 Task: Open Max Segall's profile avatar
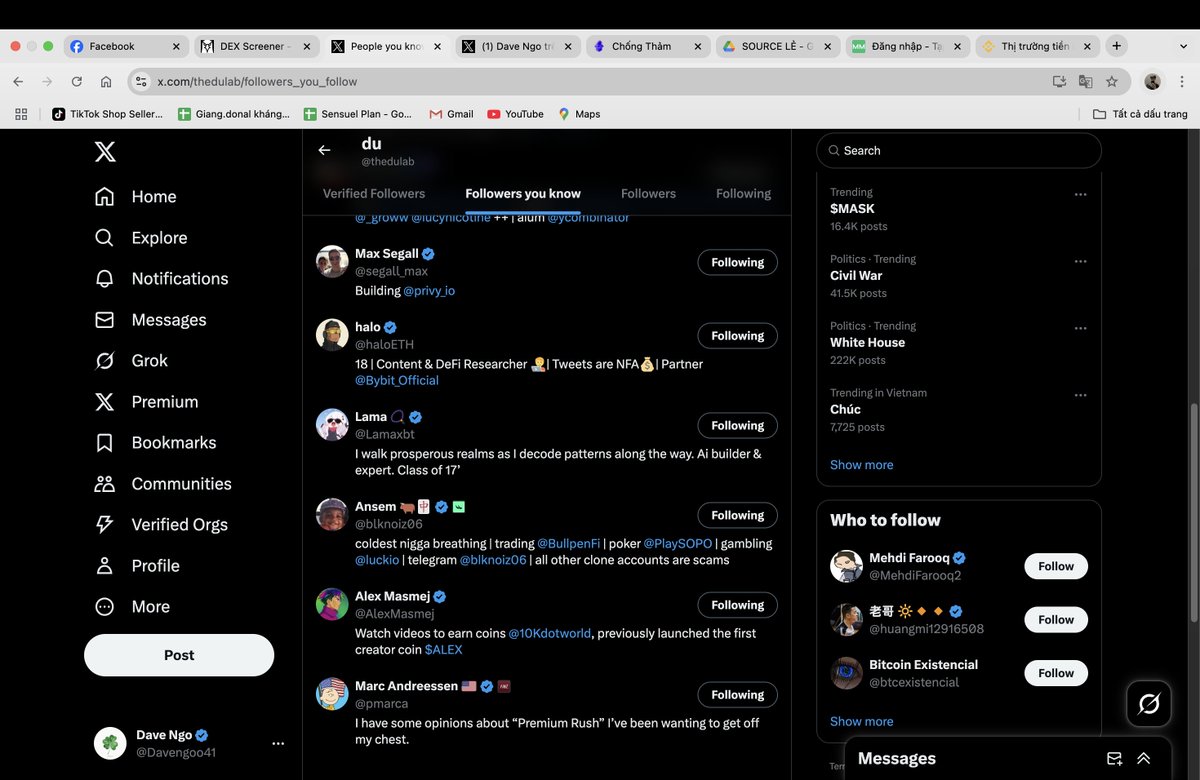click(332, 262)
